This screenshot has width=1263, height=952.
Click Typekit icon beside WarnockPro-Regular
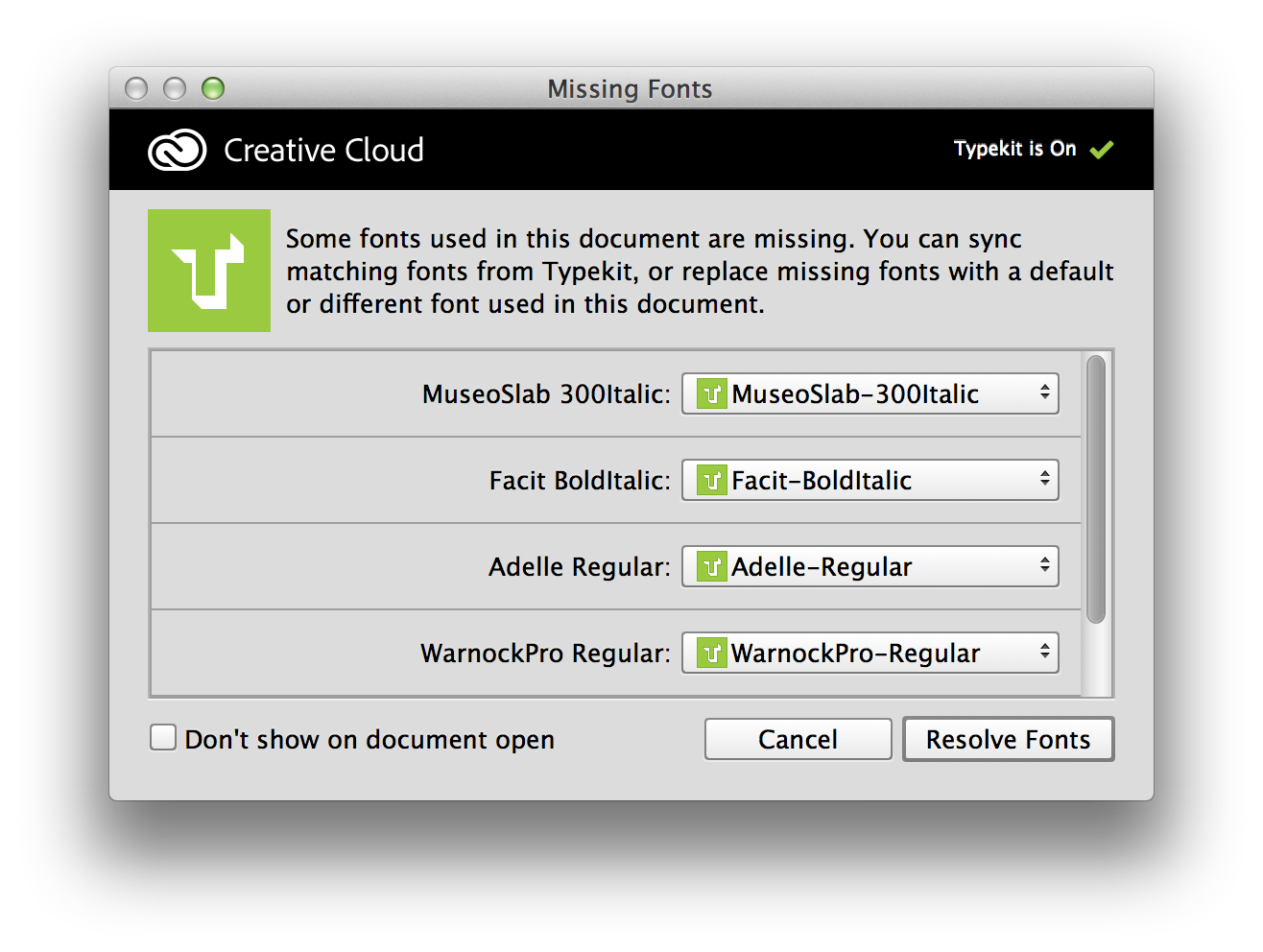712,653
